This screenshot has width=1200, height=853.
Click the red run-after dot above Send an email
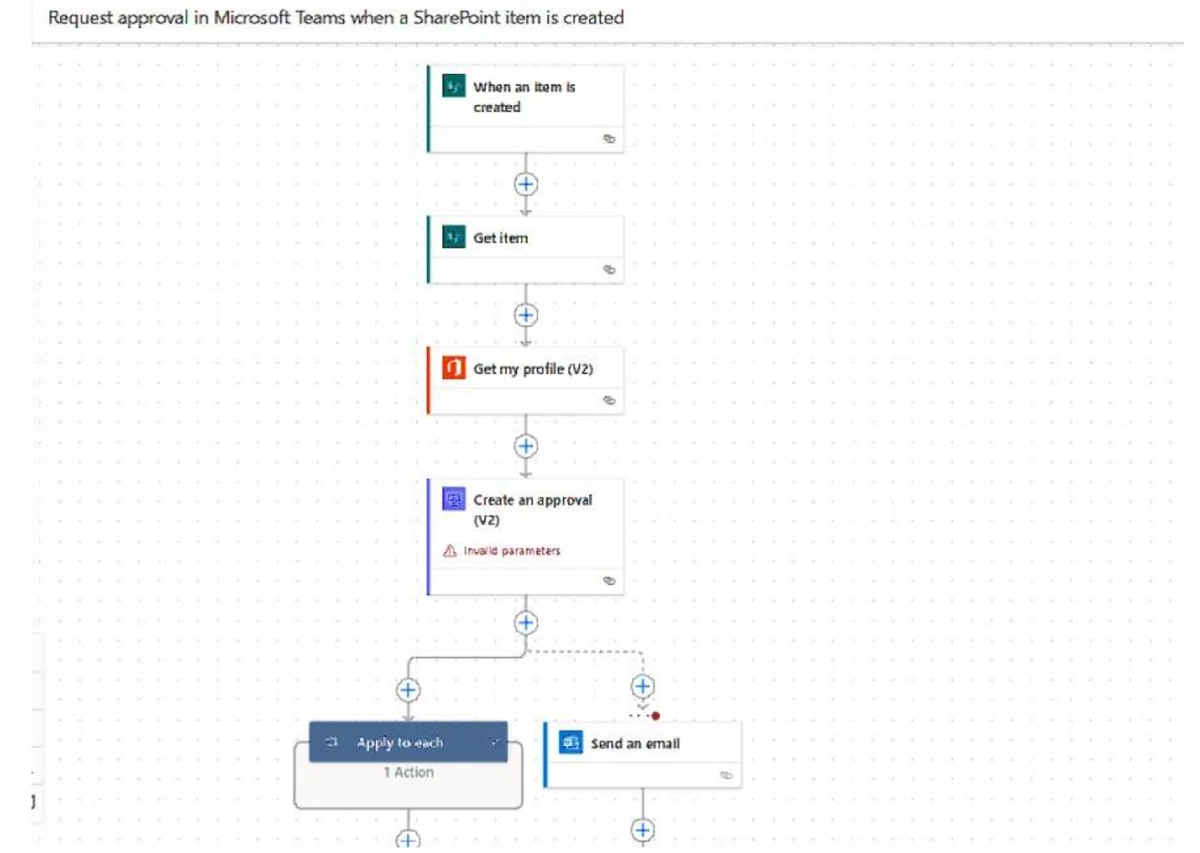coord(655,716)
